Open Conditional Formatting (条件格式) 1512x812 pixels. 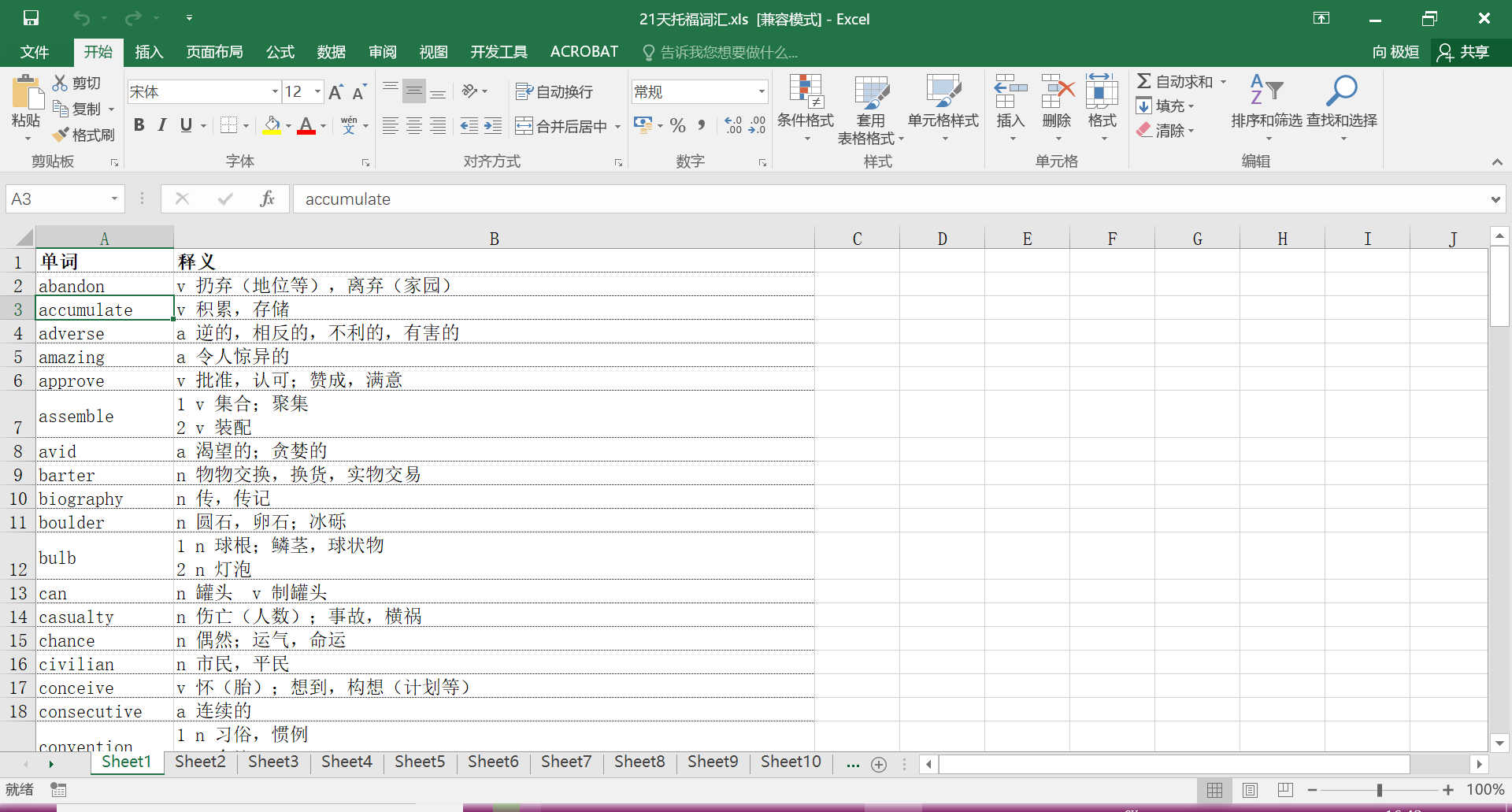806,109
